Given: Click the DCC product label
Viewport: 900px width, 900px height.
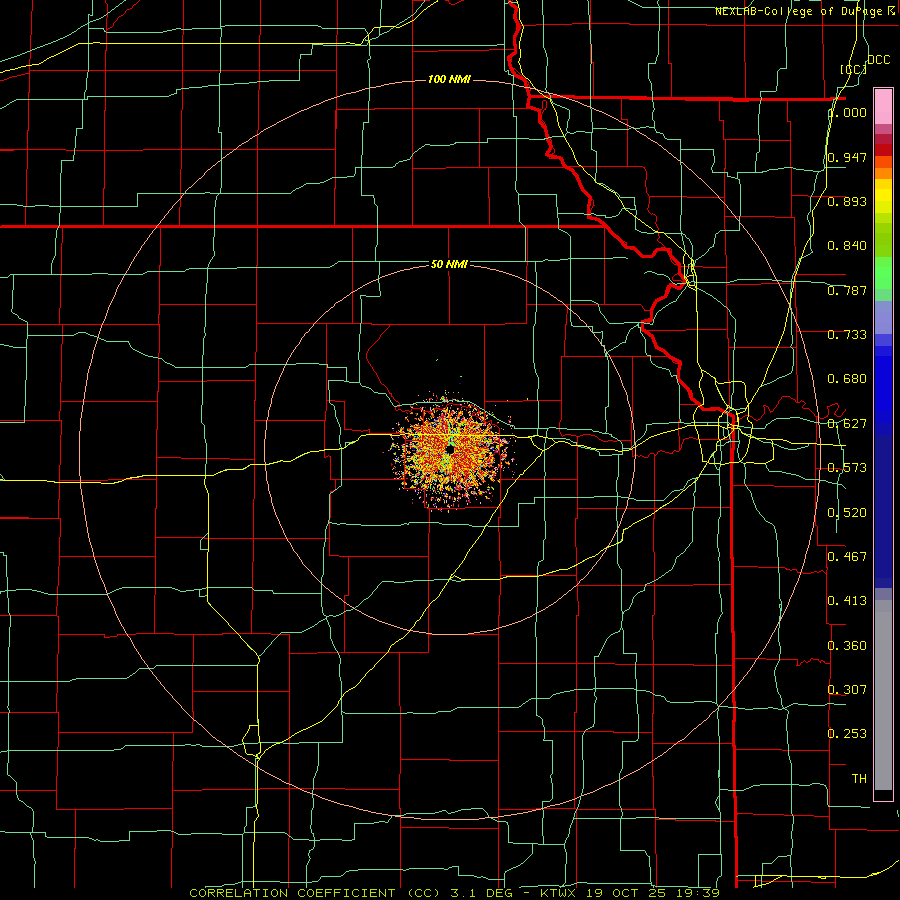Looking at the screenshot, I should point(879,60).
